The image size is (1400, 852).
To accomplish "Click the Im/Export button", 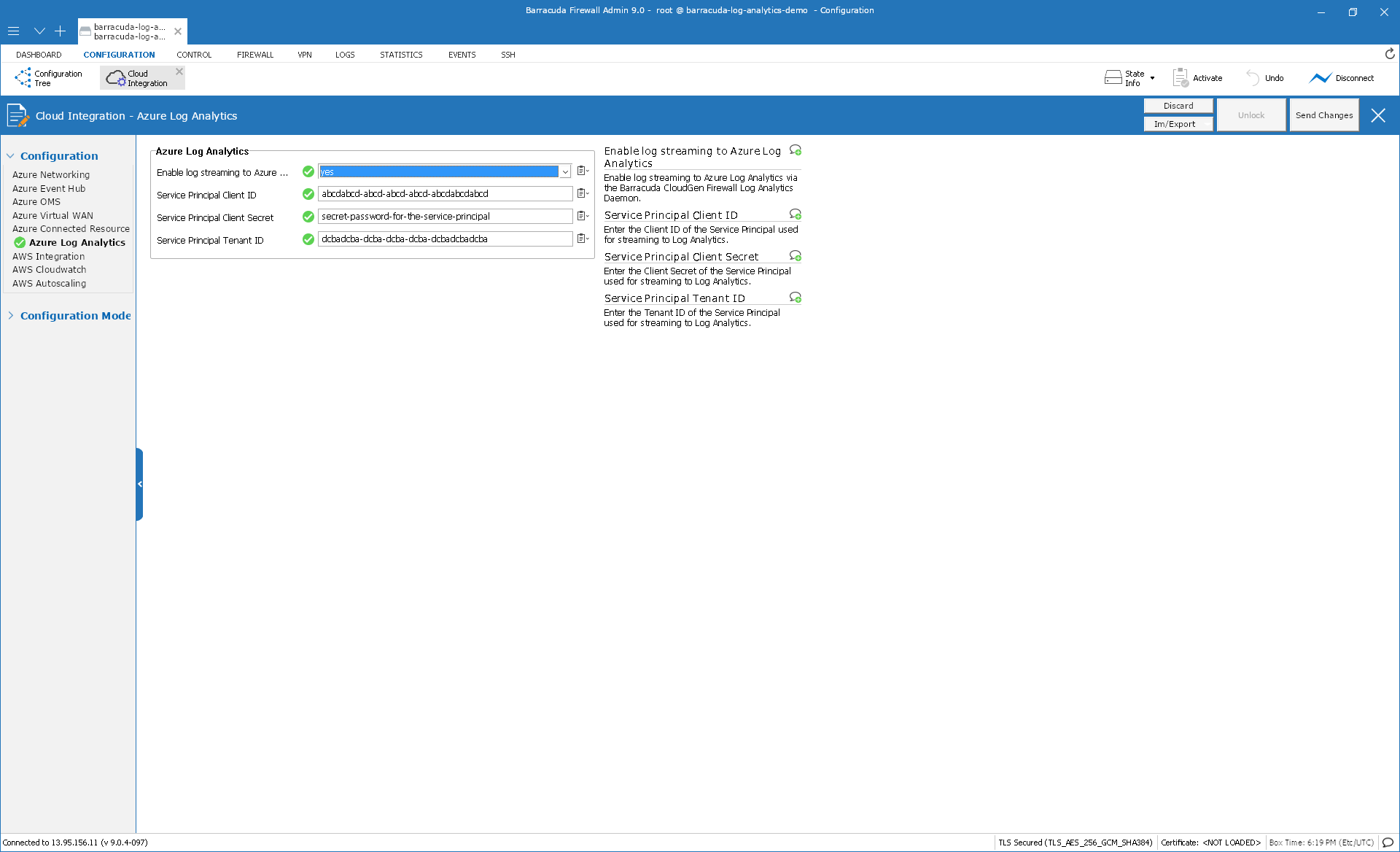I will pos(1178,124).
